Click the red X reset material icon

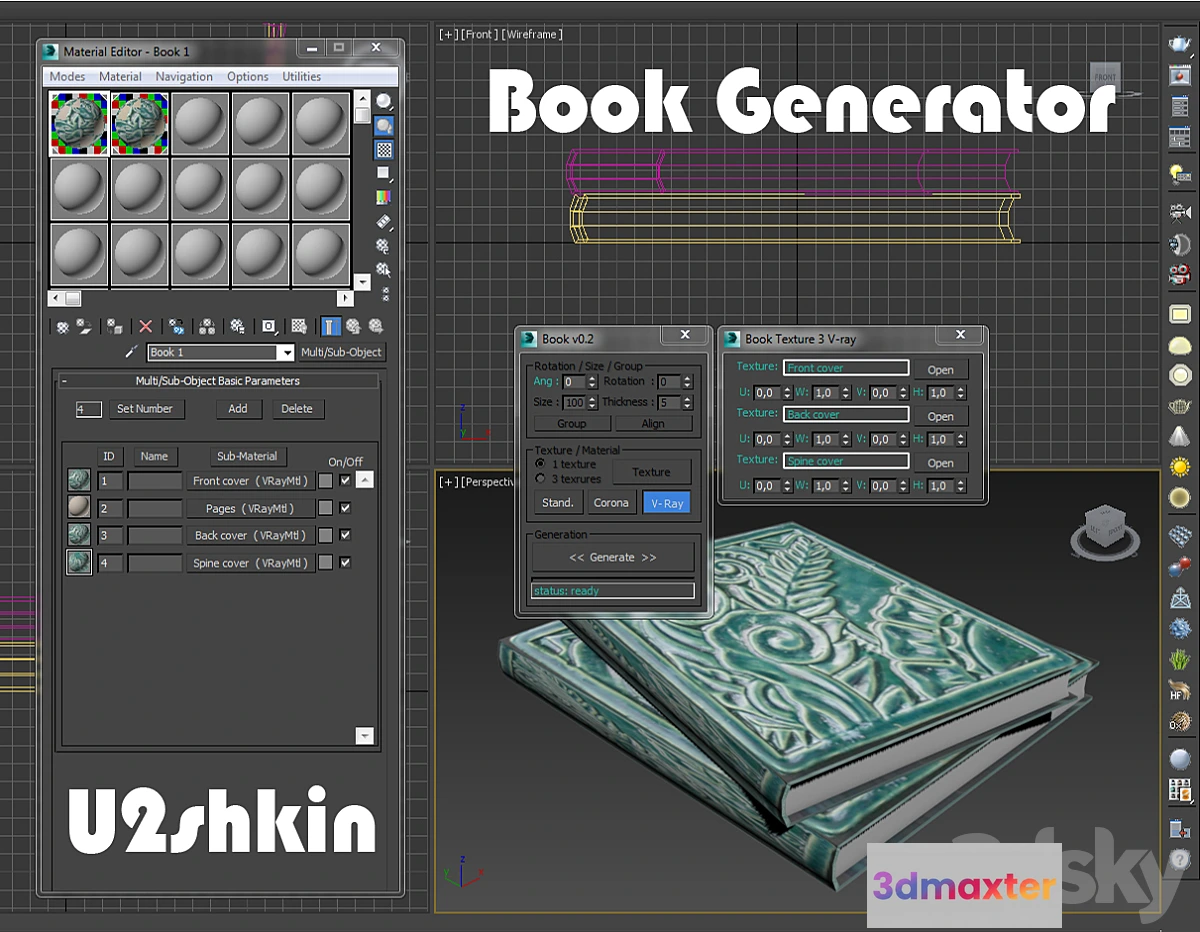146,326
